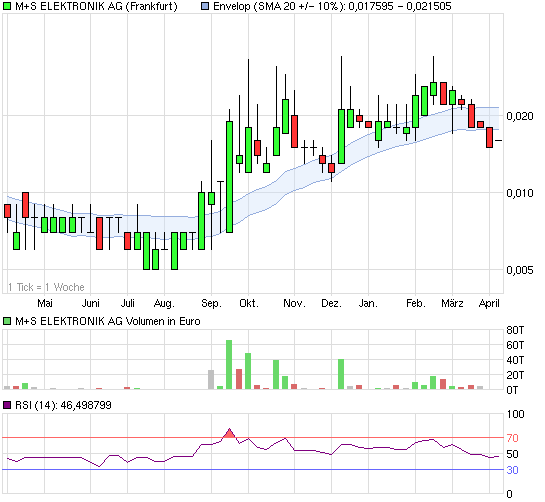
Task: Click the Sep. month label
Action: point(211,303)
